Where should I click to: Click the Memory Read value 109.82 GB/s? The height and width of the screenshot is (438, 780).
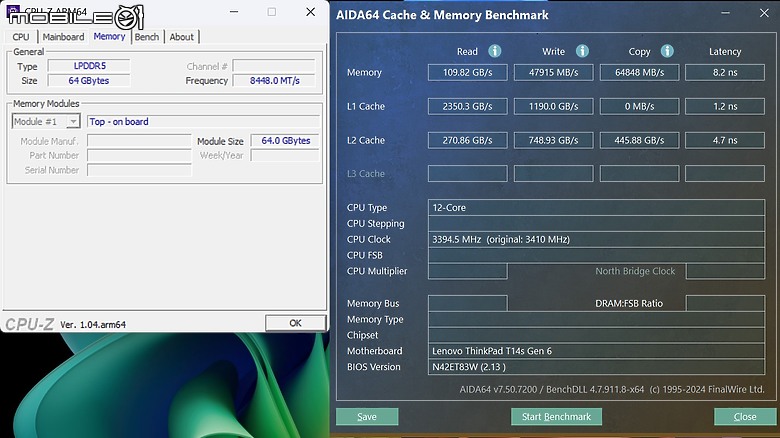coord(468,72)
